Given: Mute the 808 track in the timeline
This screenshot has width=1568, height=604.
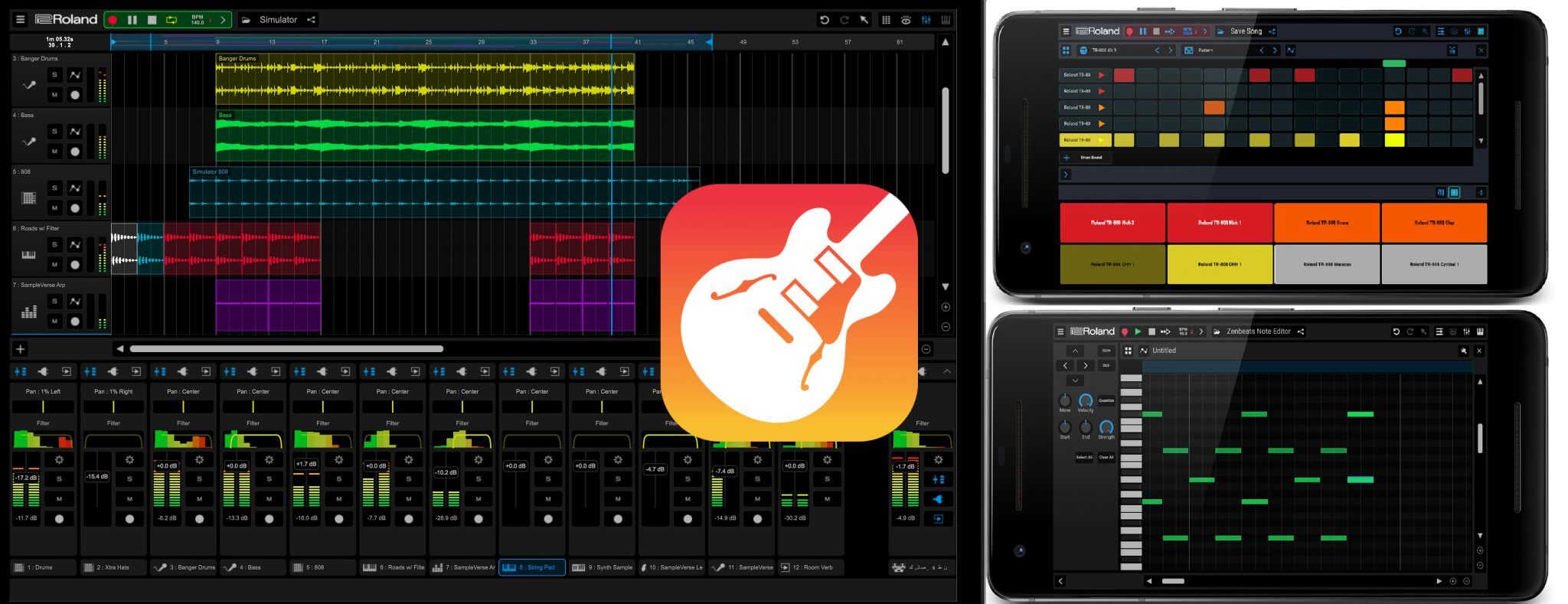Looking at the screenshot, I should [54, 207].
